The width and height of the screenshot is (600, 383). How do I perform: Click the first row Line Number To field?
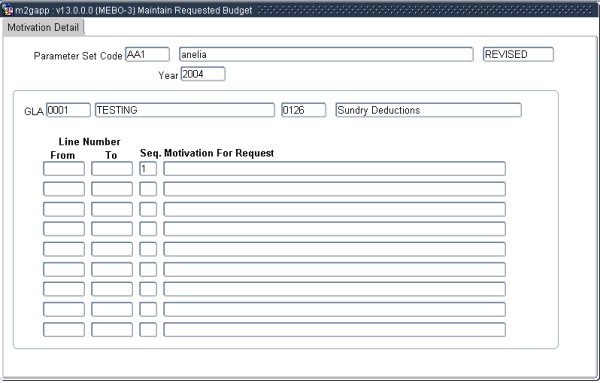[x=112, y=169]
